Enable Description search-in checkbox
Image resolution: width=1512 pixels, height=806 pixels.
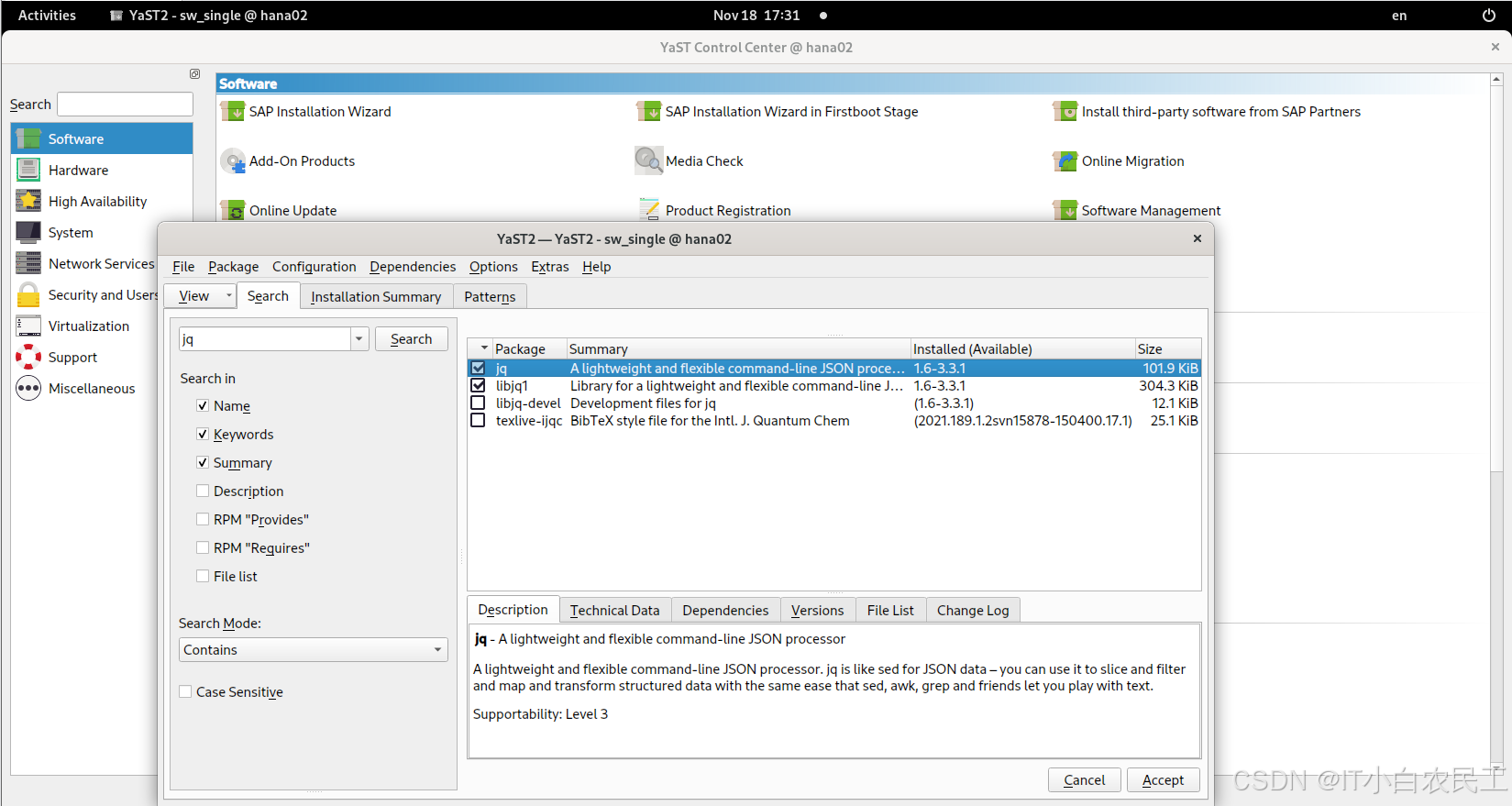pos(203,491)
